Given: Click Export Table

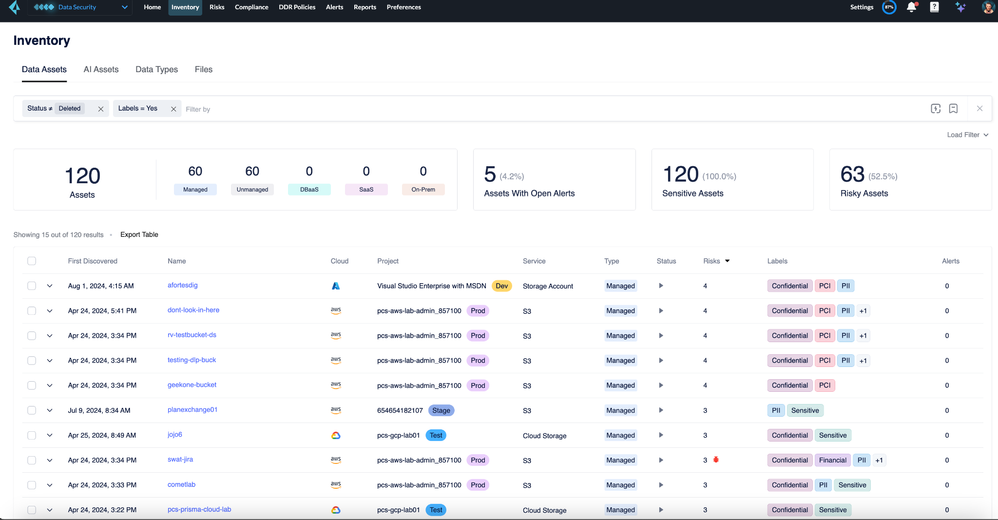Looking at the screenshot, I should tap(139, 235).
